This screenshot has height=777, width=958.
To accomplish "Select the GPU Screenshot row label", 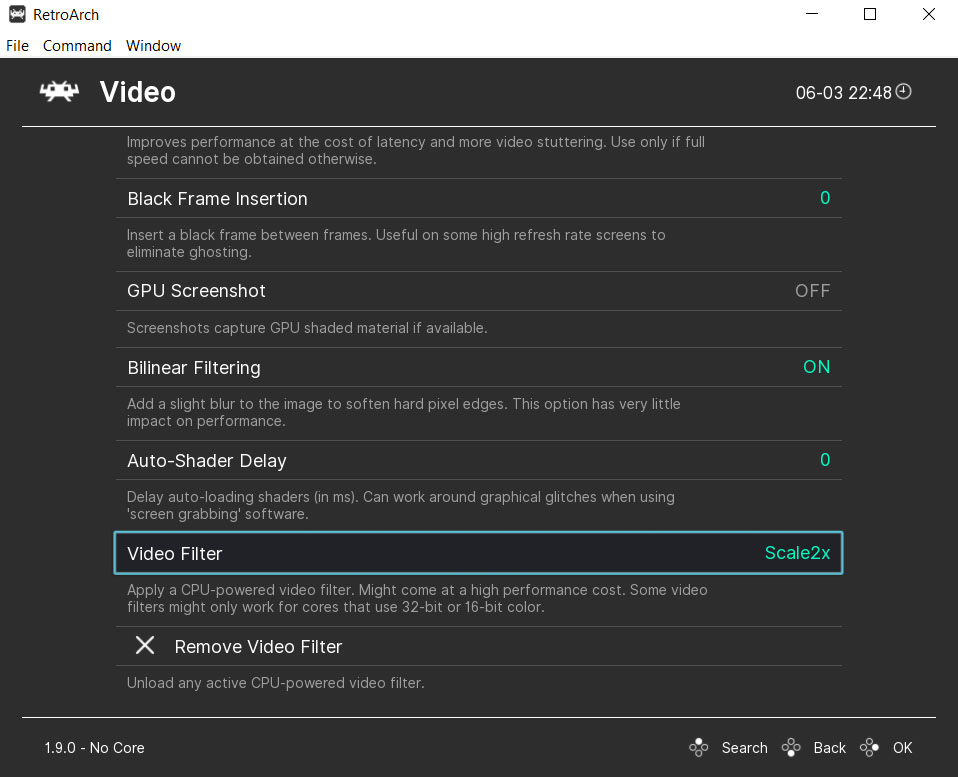I will [x=196, y=291].
